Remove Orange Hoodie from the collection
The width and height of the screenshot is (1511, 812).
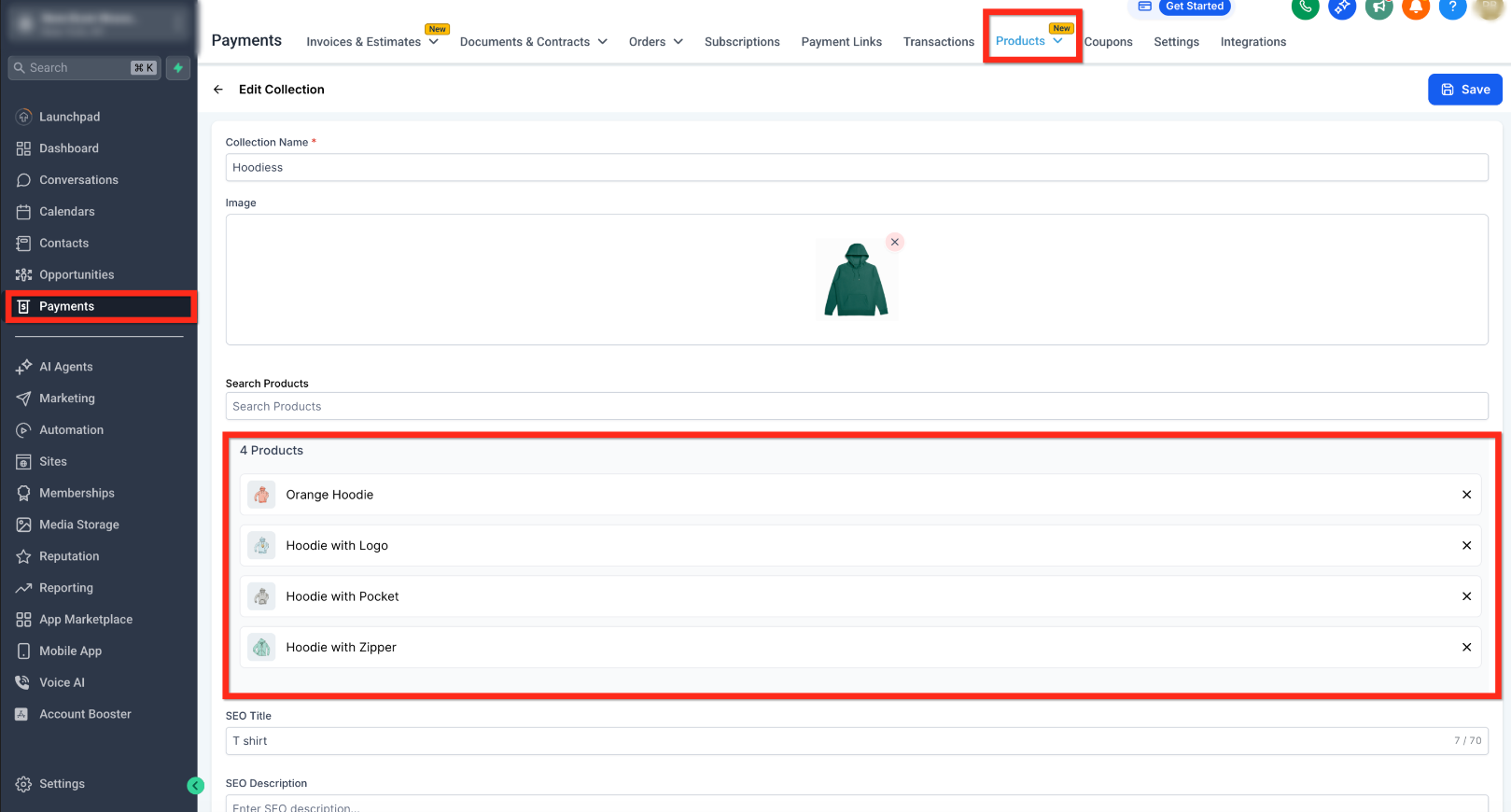(x=1467, y=495)
